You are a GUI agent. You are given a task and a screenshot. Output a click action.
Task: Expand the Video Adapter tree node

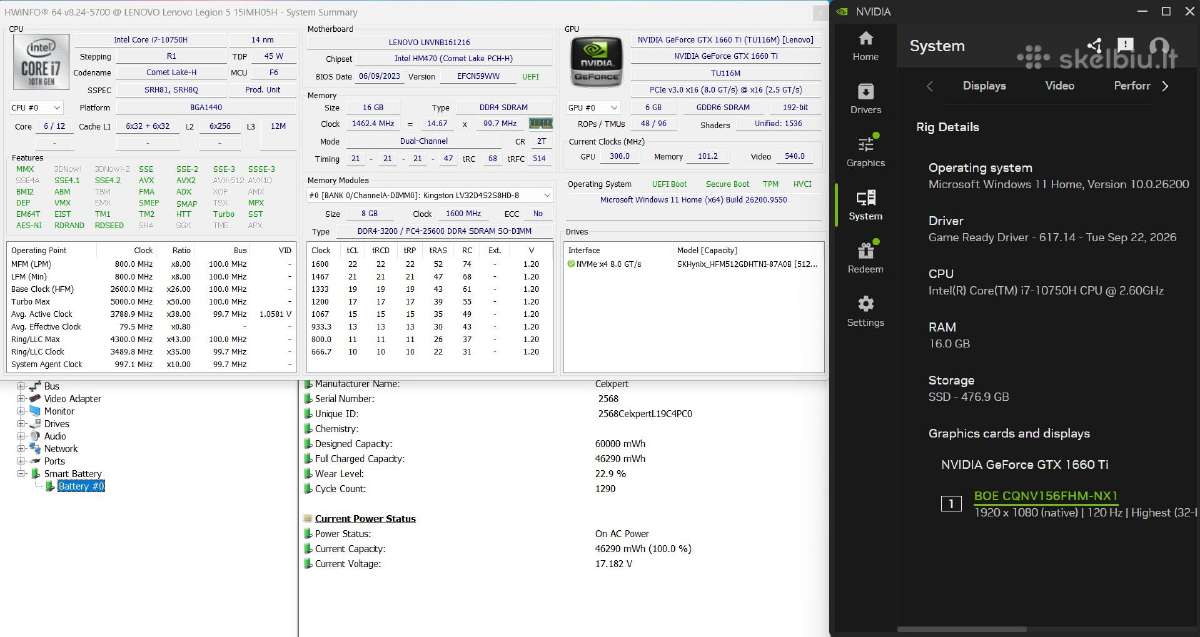(x=20, y=398)
